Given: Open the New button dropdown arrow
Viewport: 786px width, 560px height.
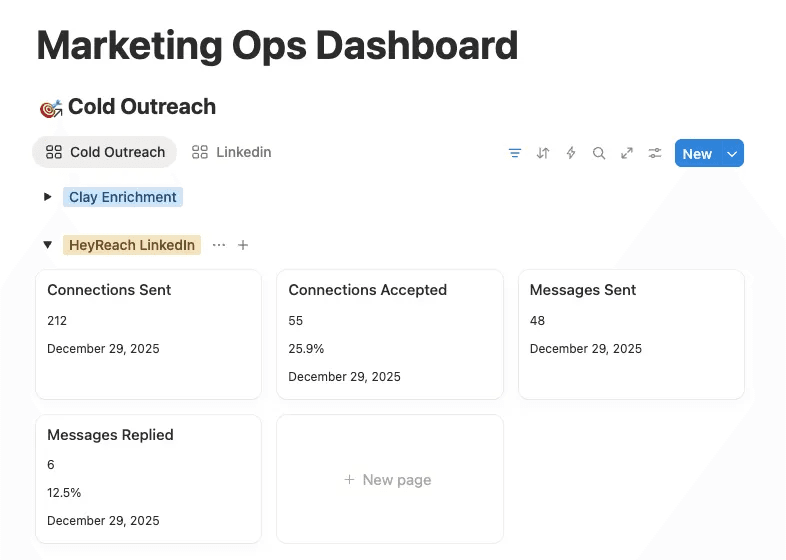Looking at the screenshot, I should pos(732,153).
